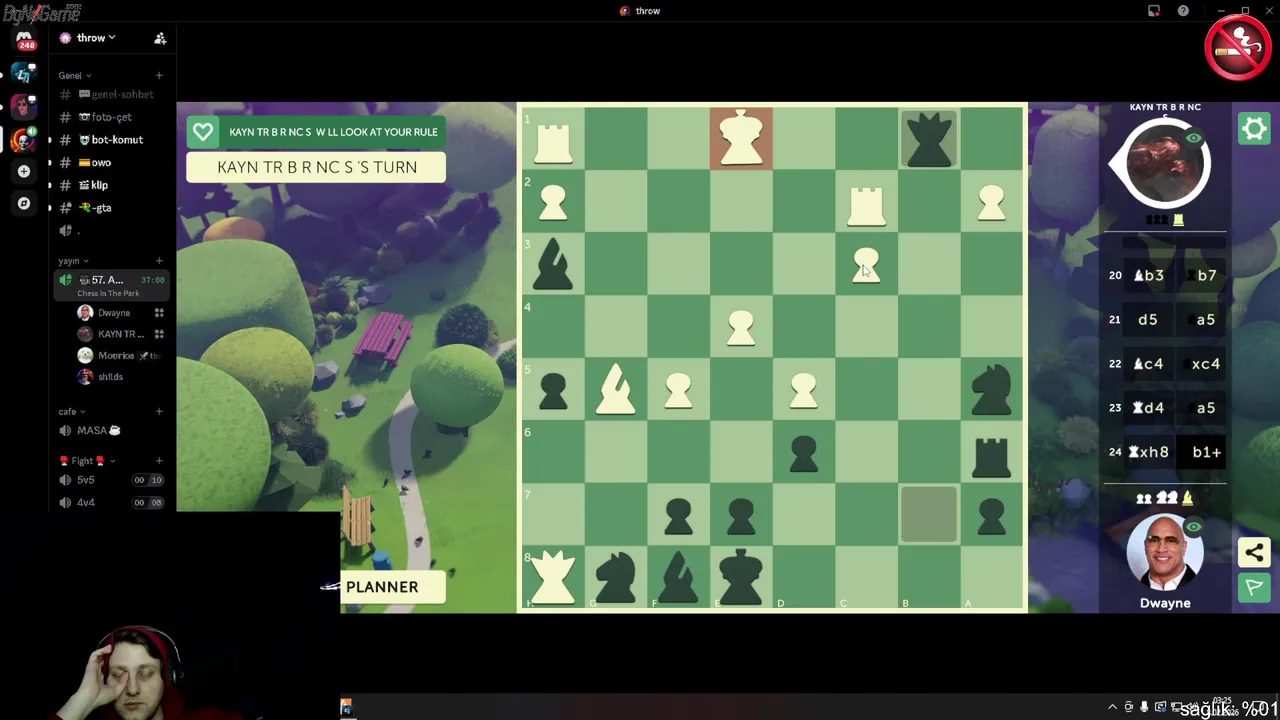Viewport: 1280px width, 720px height.
Task: Click the heart icon near rule message
Action: (x=203, y=132)
